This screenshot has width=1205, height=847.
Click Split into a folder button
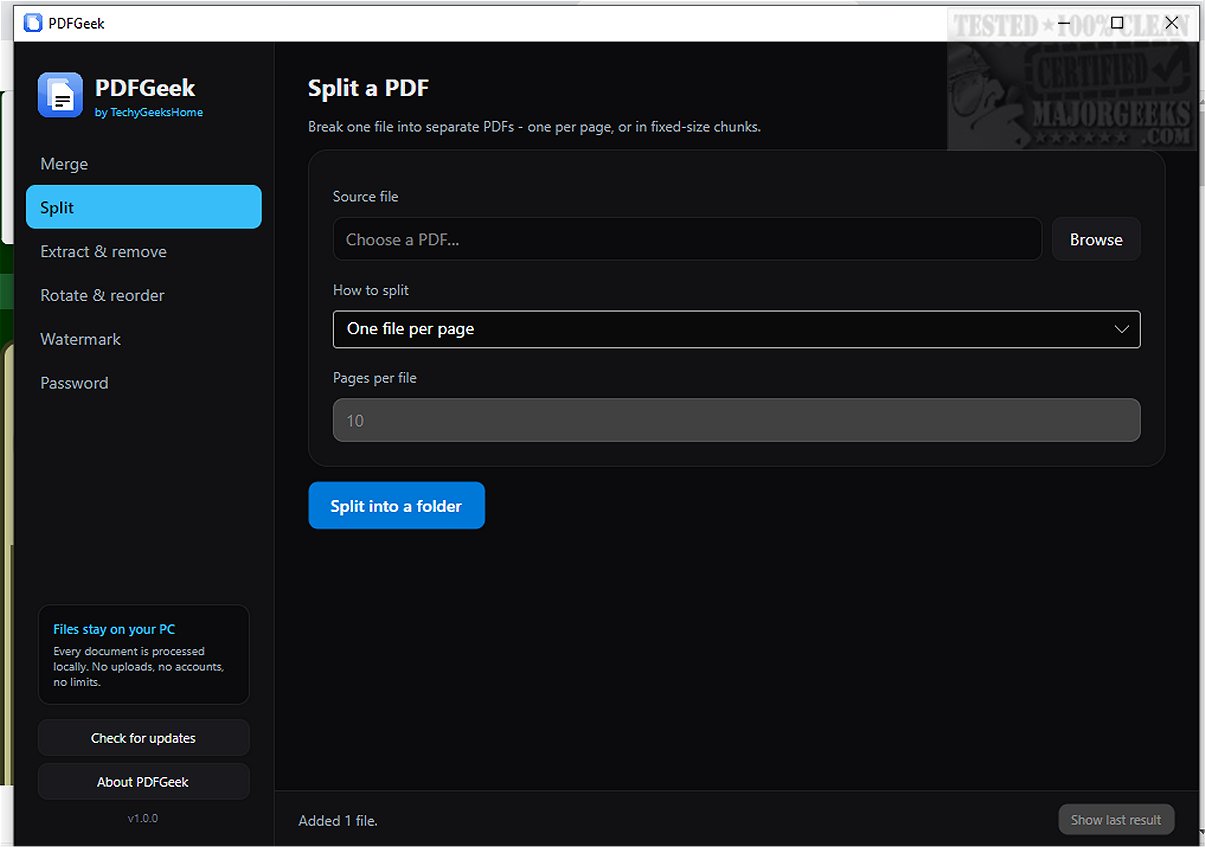point(396,506)
